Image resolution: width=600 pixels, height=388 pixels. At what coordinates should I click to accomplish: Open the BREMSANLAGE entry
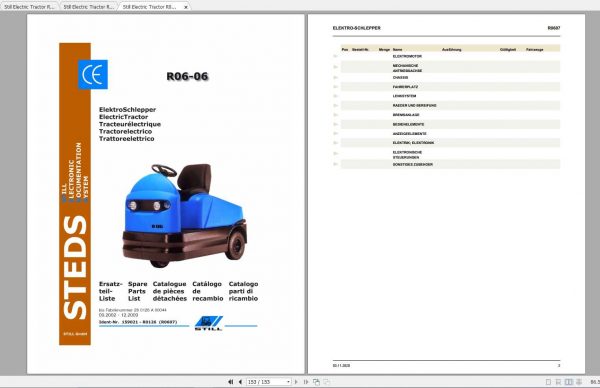[406, 115]
